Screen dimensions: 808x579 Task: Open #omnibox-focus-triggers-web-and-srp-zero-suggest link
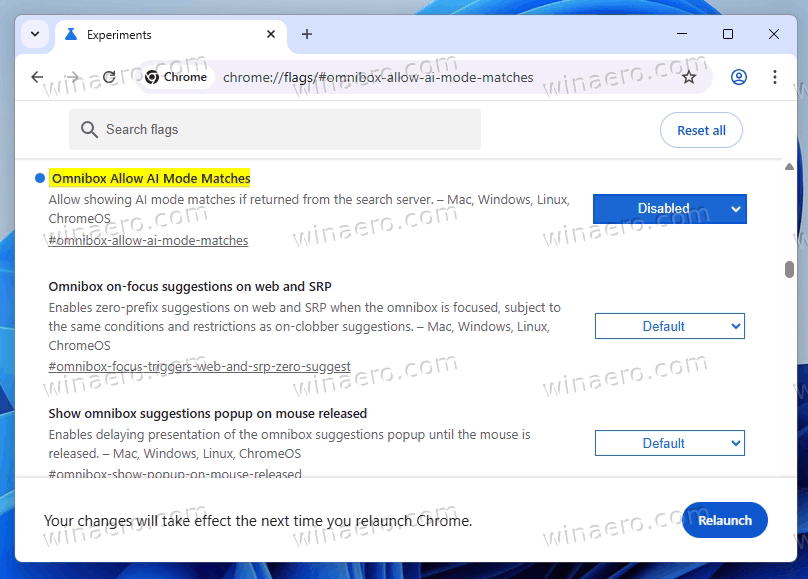[x=199, y=366]
